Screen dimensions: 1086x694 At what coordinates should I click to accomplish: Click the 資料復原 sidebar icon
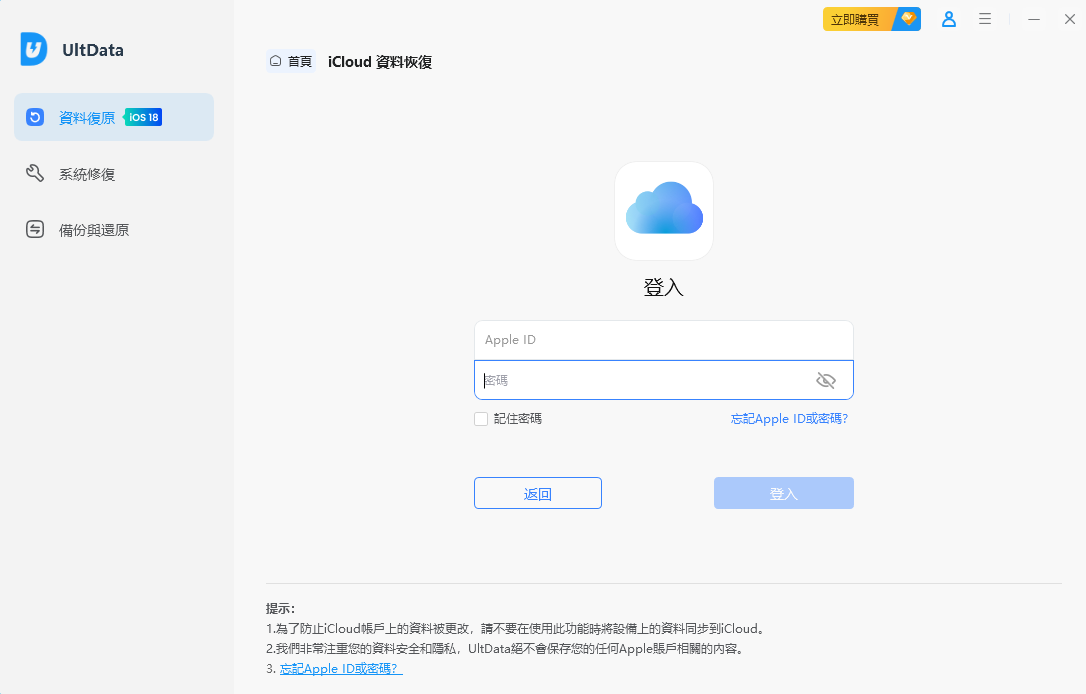pyautogui.click(x=35, y=117)
